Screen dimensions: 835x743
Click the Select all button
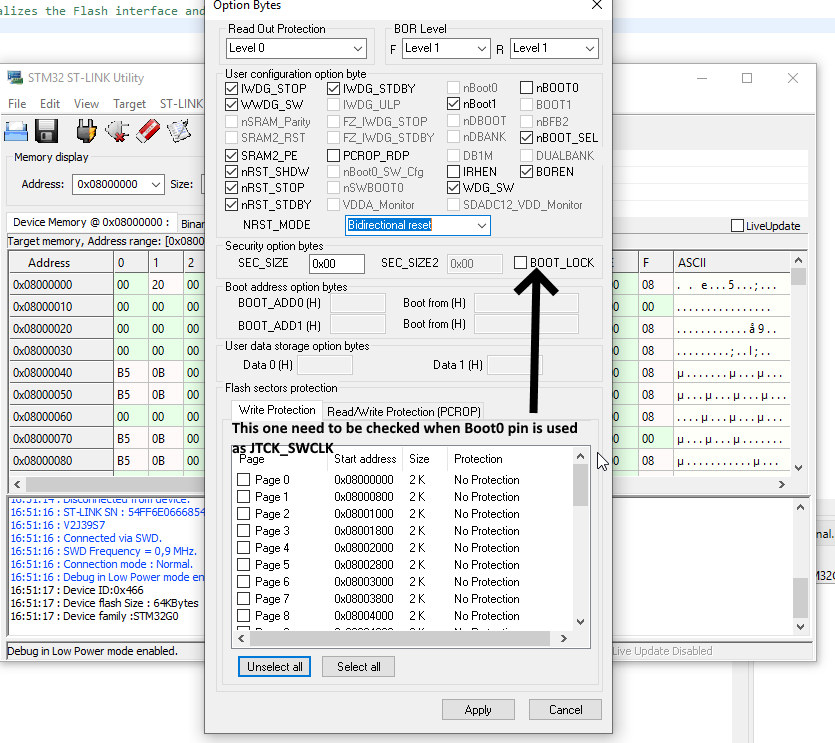[358, 667]
